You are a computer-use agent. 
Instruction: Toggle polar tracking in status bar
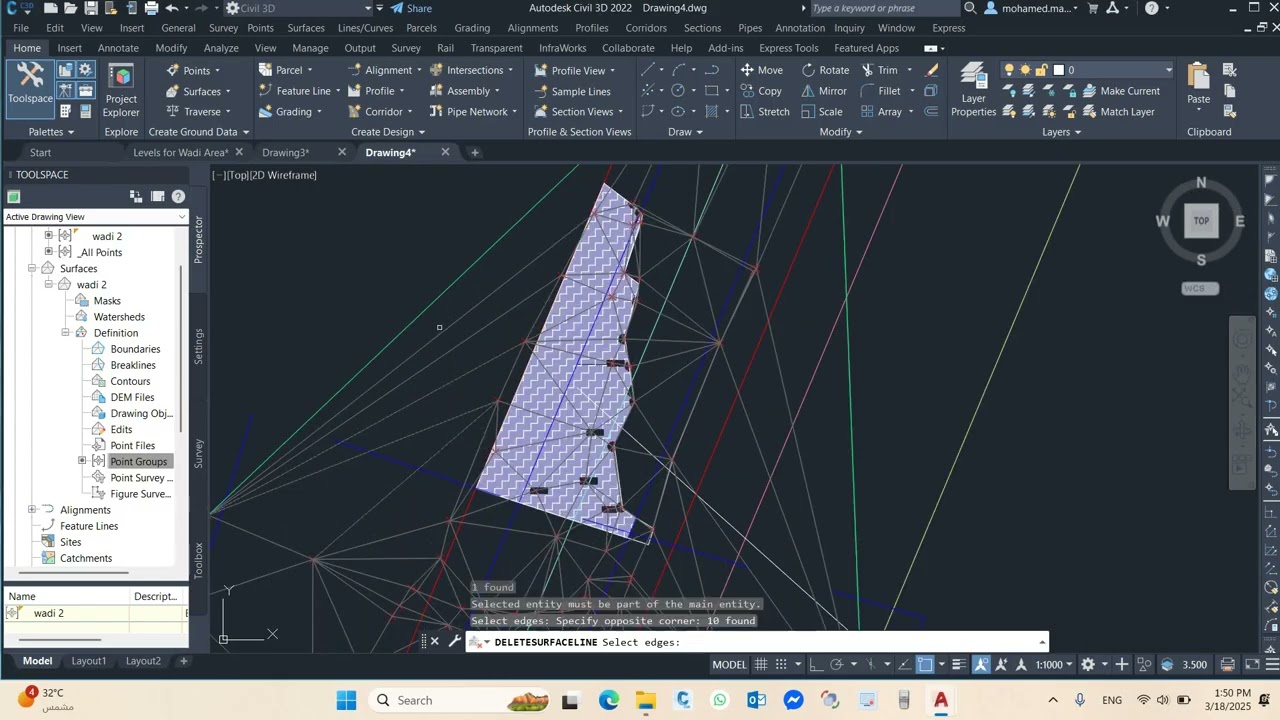point(837,665)
